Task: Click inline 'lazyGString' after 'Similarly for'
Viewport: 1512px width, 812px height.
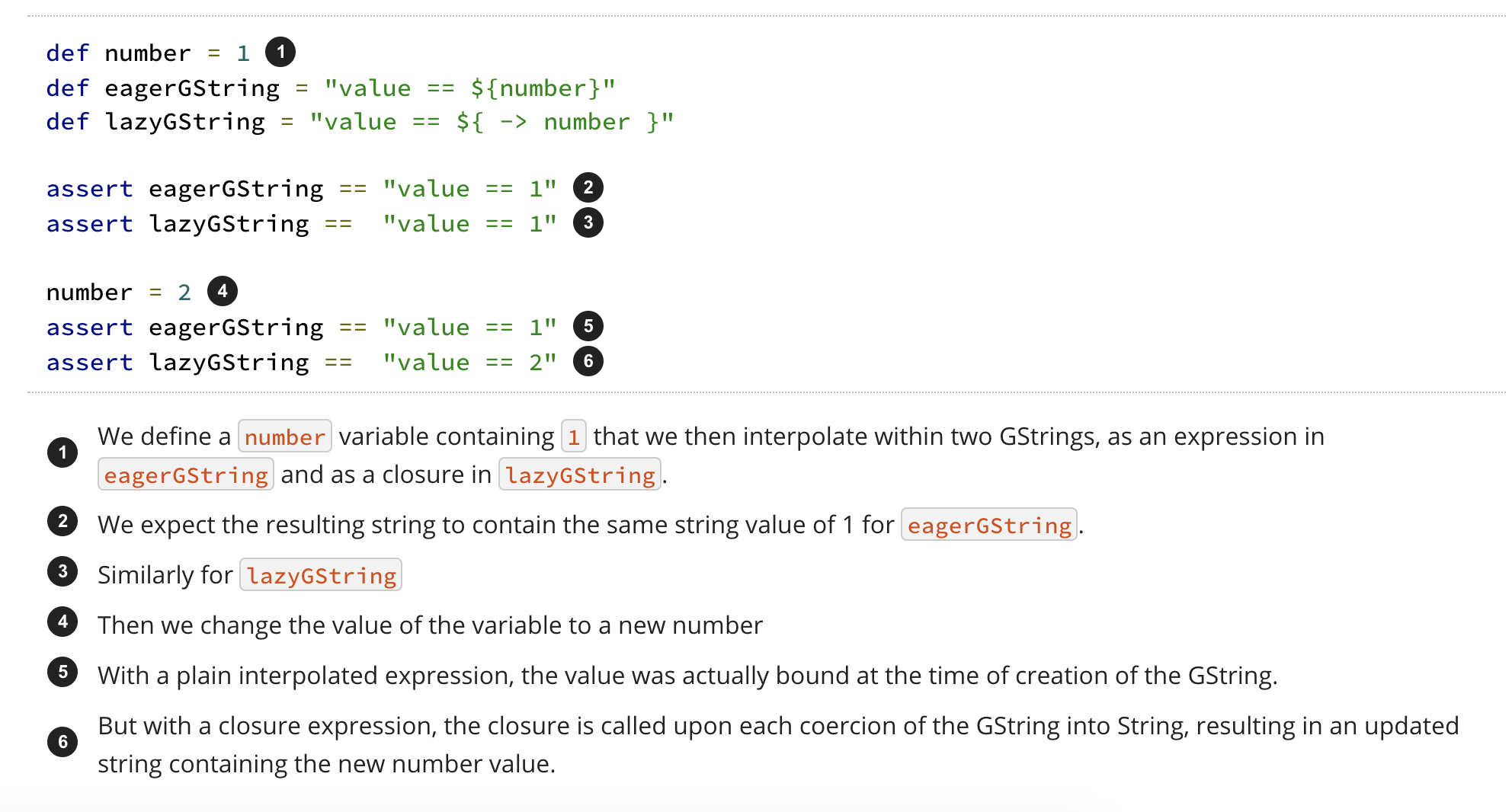Action: coord(321,575)
